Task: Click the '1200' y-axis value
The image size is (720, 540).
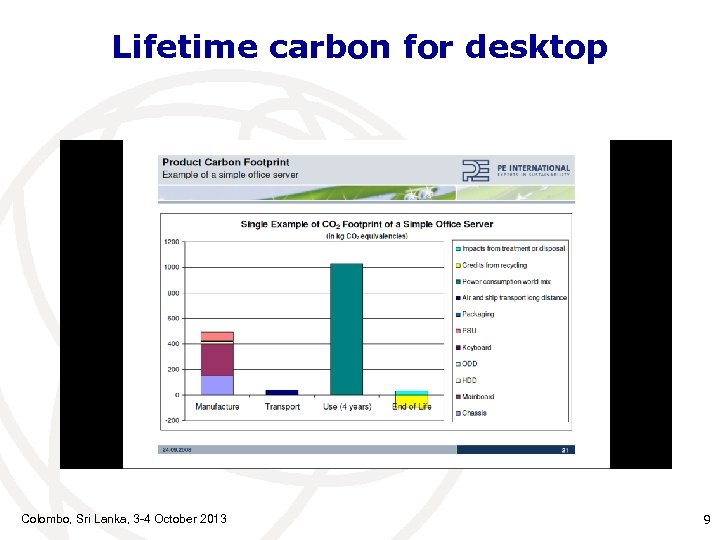Action: tap(172, 242)
